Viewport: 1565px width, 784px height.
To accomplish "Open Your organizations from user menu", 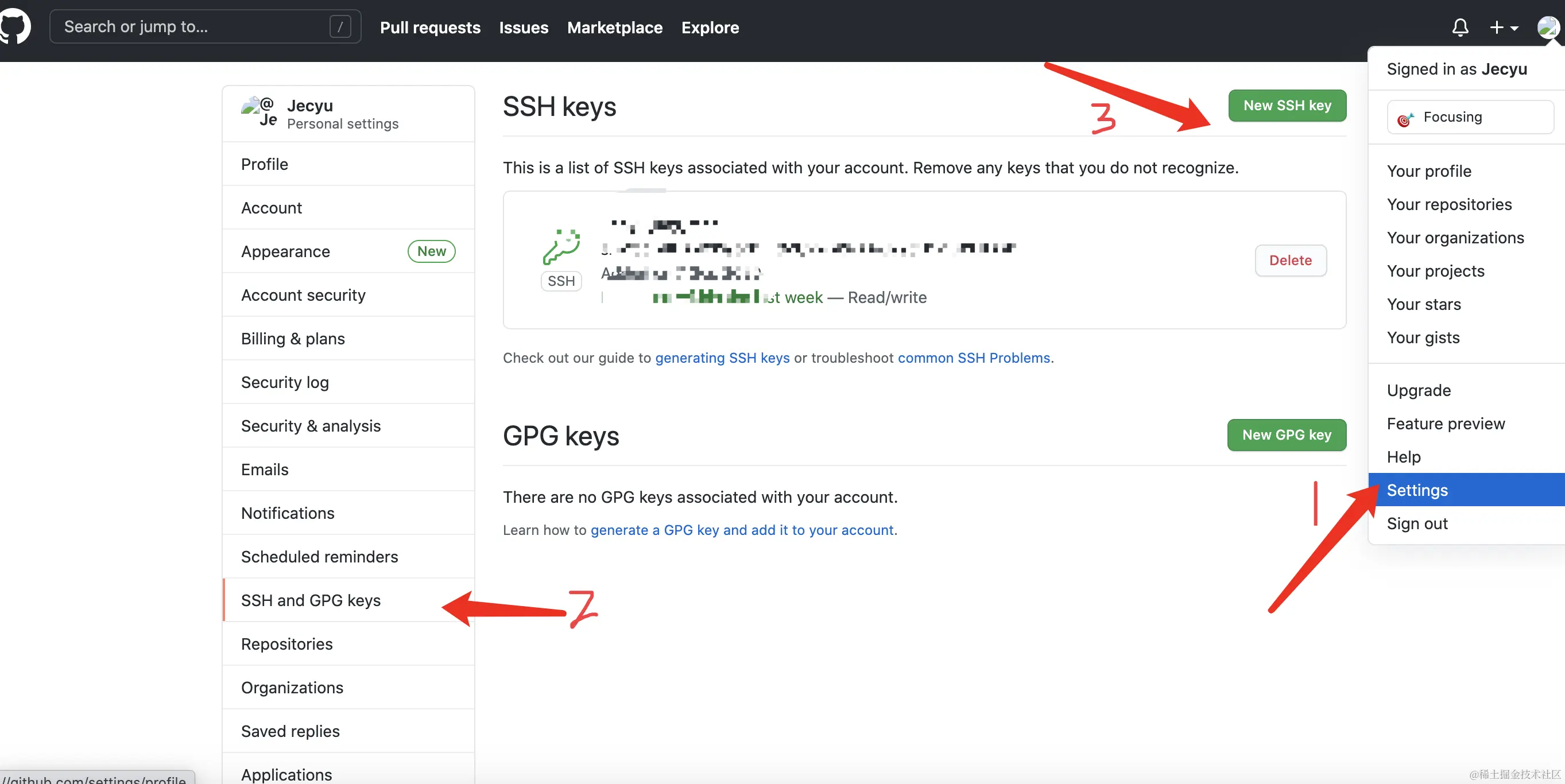I will click(1467, 238).
